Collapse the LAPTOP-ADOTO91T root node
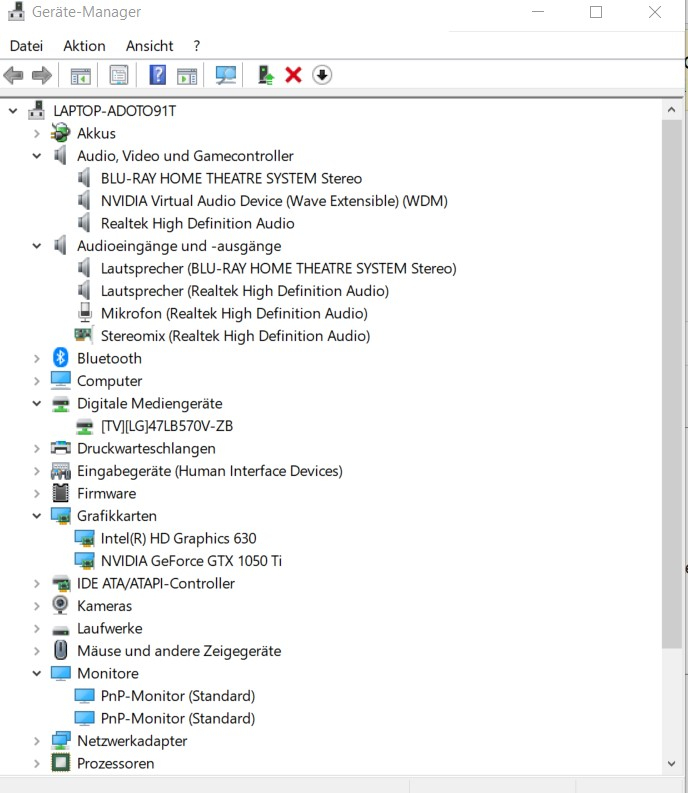The height and width of the screenshot is (793, 688). click(x=13, y=111)
